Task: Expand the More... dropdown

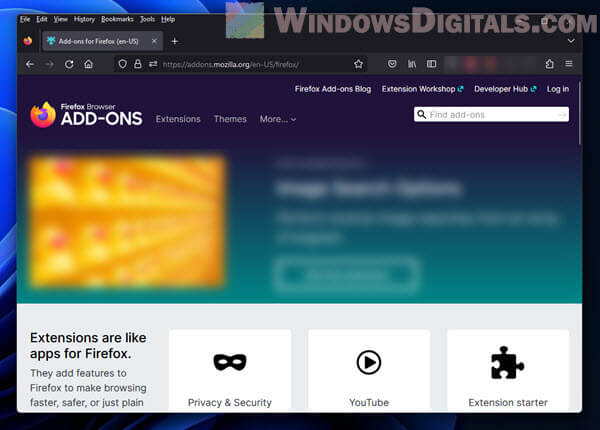Action: coord(278,119)
